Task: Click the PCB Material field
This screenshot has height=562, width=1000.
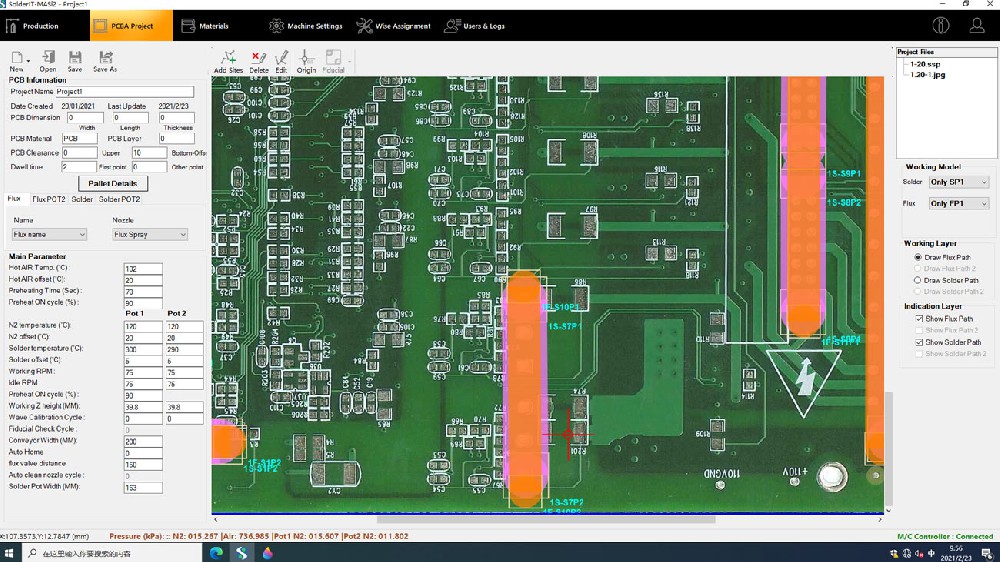Action: pyautogui.click(x=80, y=138)
